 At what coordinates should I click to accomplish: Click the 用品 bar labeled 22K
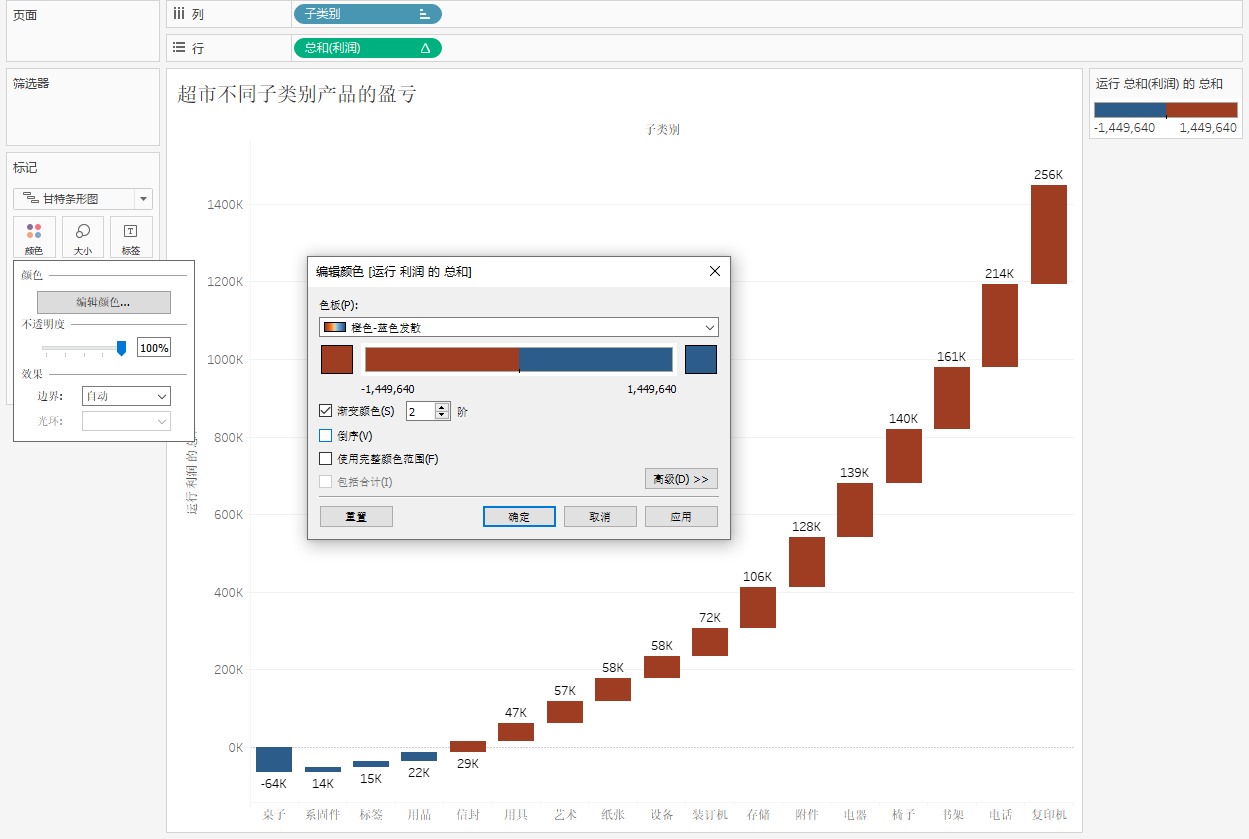(419, 756)
